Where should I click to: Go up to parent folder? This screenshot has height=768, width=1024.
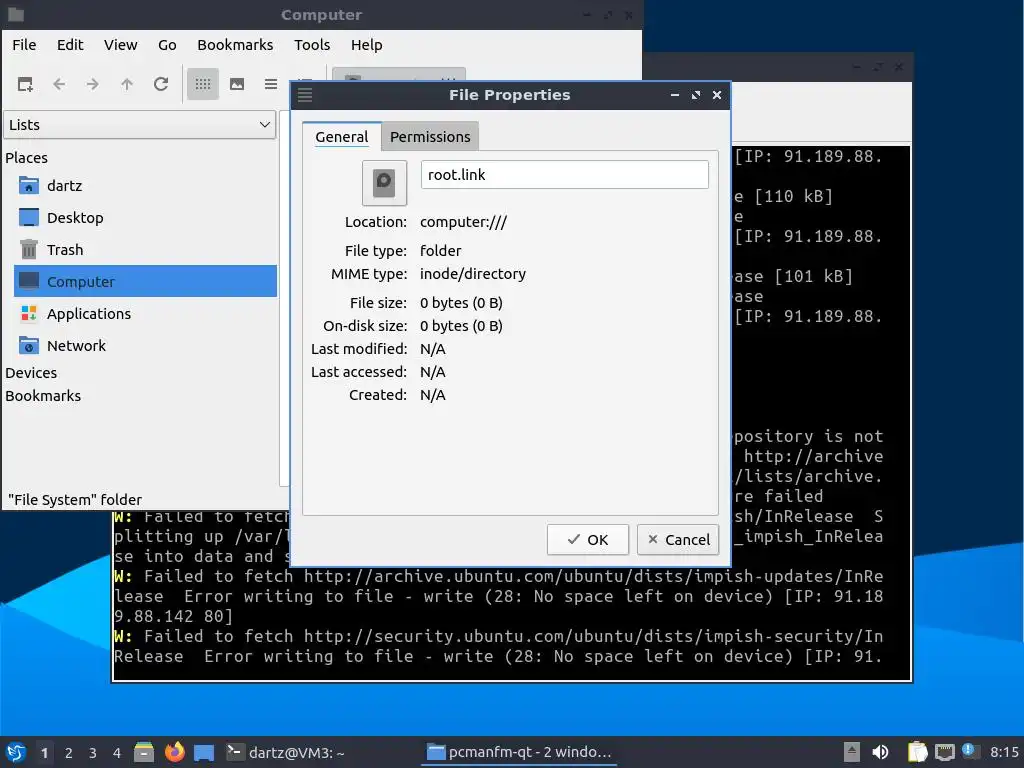coord(127,84)
